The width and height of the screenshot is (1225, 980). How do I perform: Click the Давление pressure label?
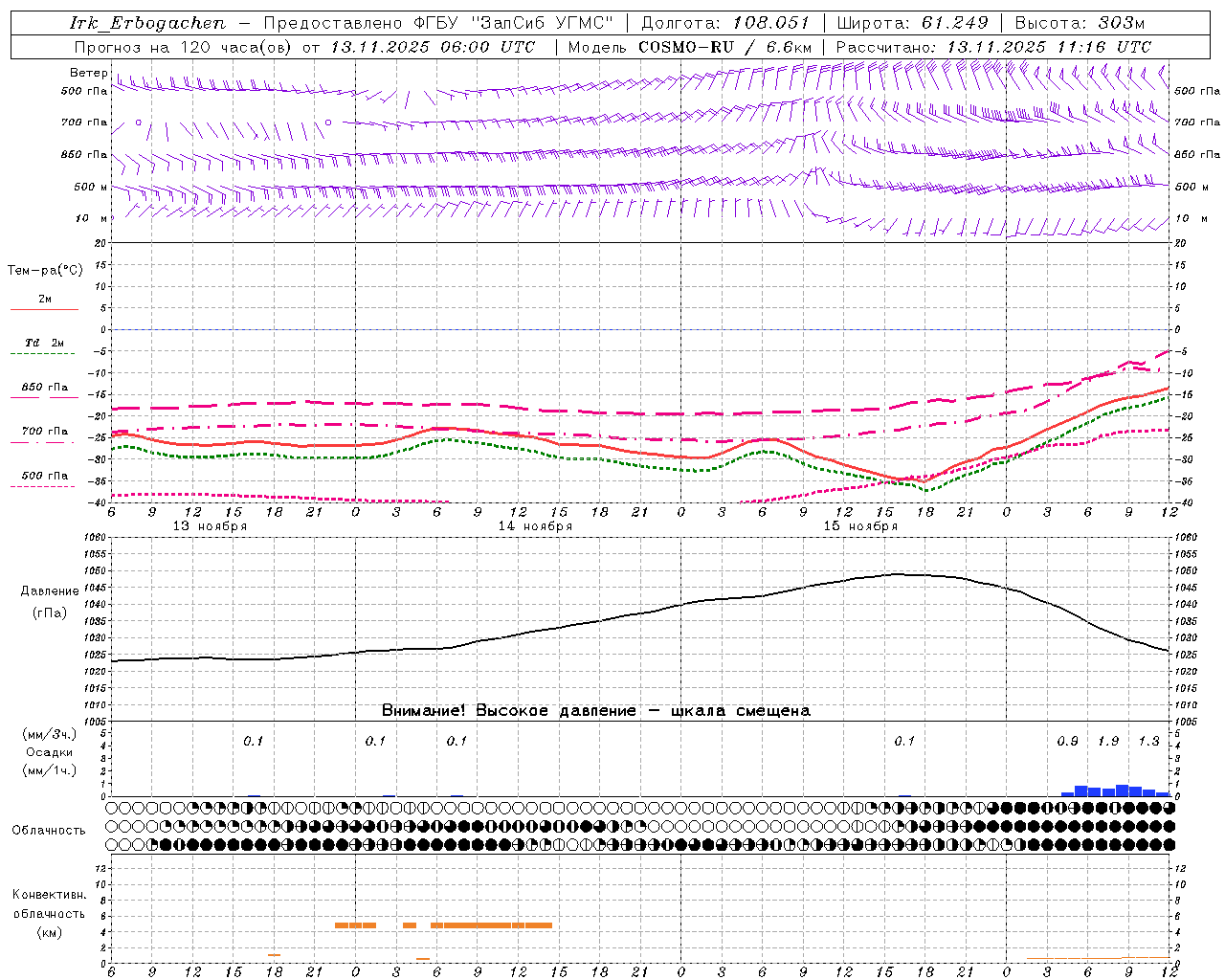point(50,591)
